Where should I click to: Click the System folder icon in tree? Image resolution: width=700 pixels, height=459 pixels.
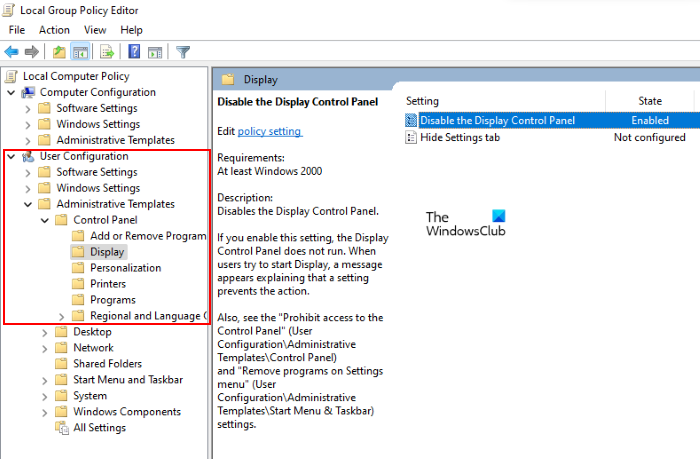(x=61, y=396)
